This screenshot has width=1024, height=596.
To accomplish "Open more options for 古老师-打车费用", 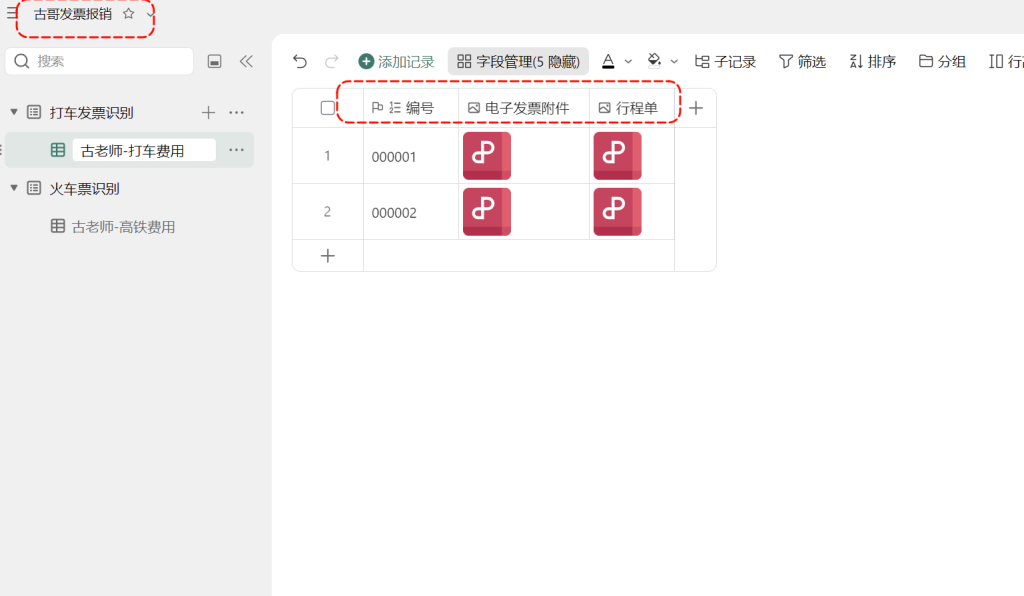I will coord(236,150).
